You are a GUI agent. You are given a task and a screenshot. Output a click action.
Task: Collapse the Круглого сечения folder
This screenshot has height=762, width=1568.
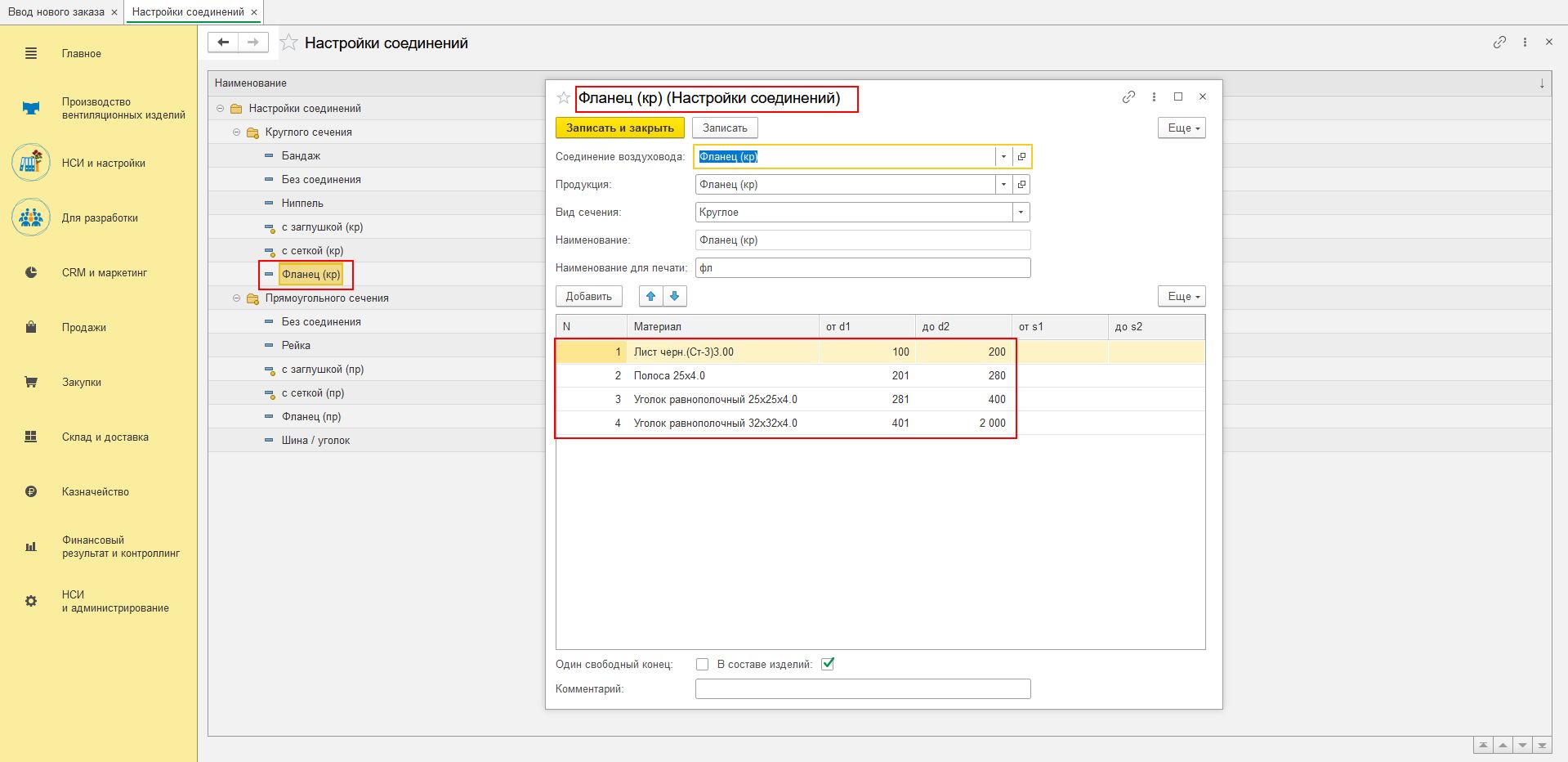click(237, 132)
